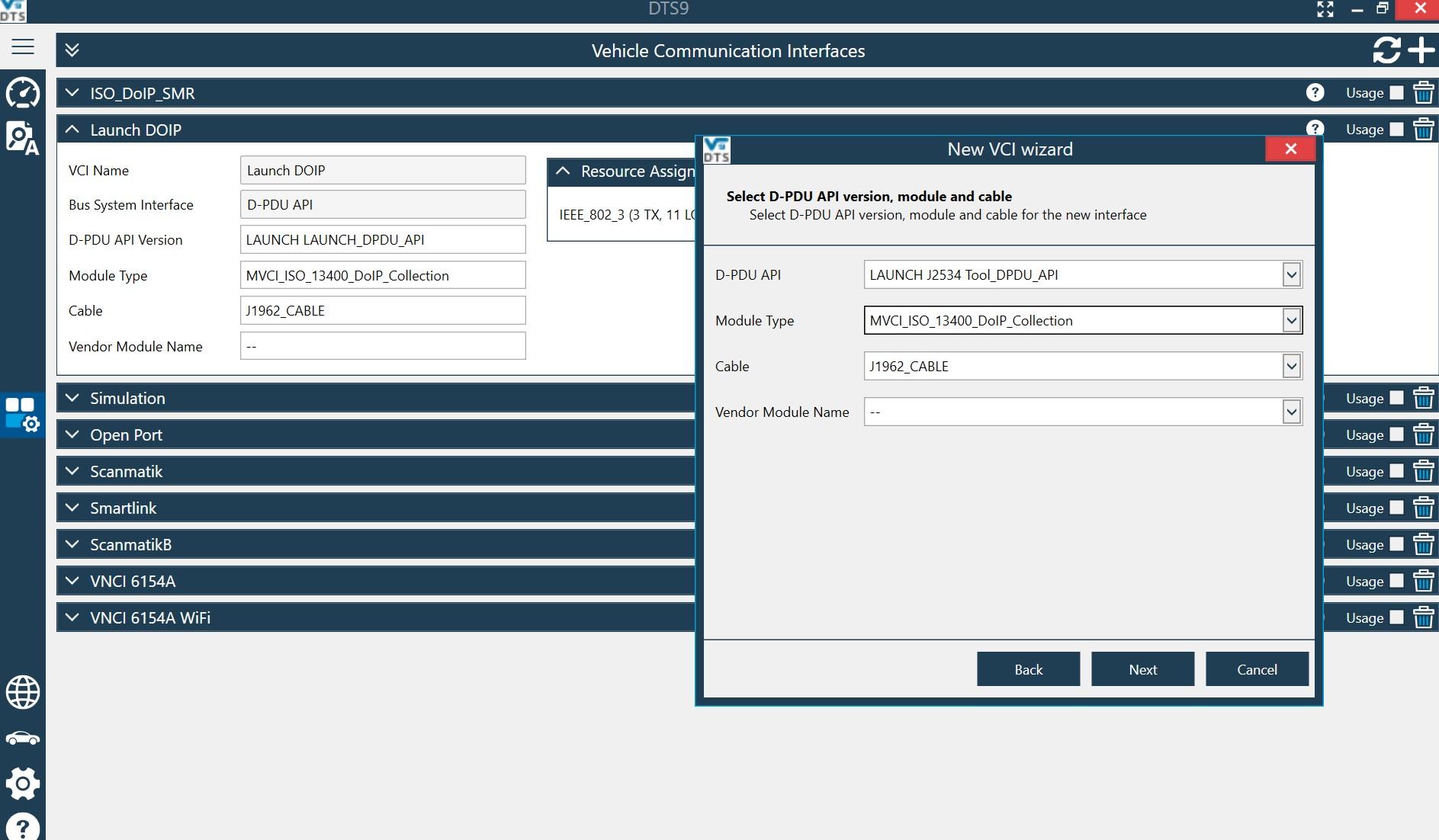This screenshot has width=1439, height=840.
Task: Open the hamburger navigation menu
Action: coord(23,47)
